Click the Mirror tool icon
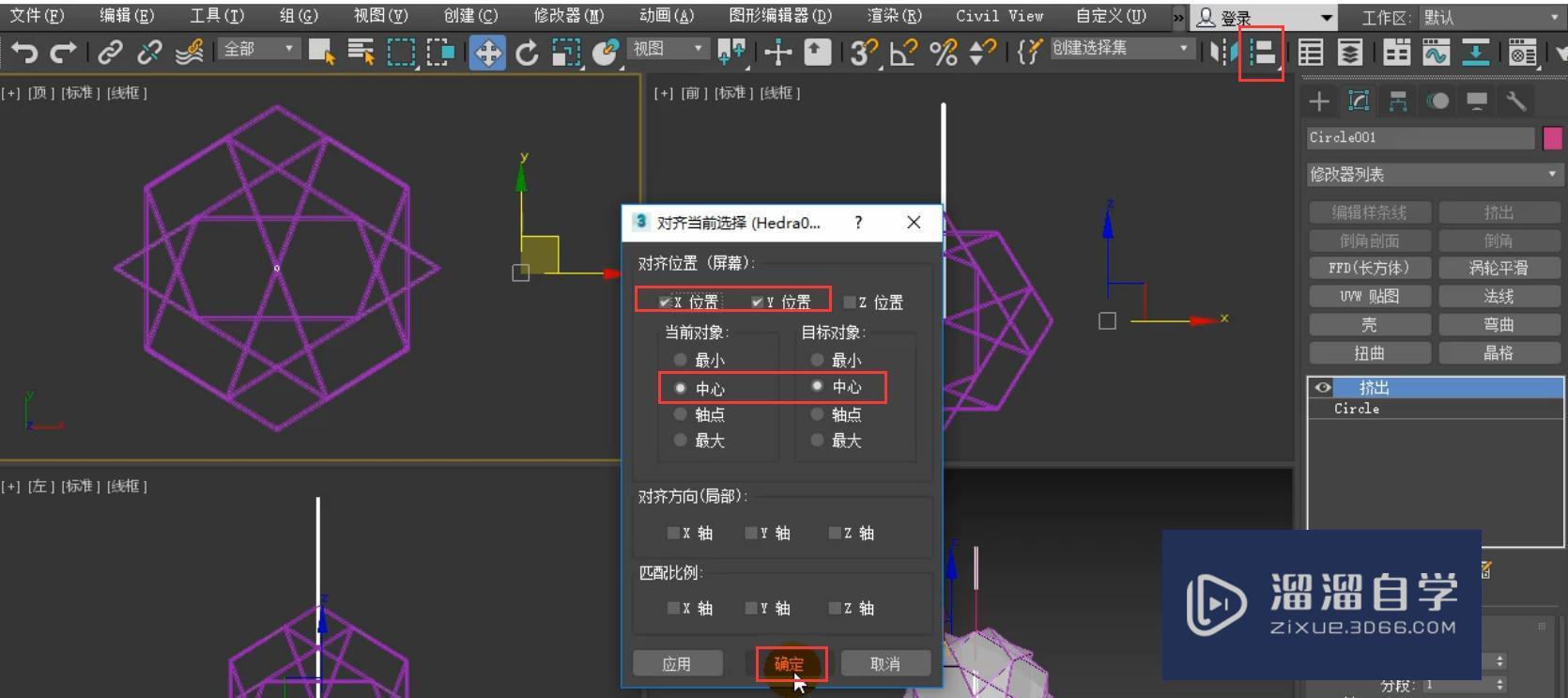The image size is (1568, 698). tap(1222, 52)
